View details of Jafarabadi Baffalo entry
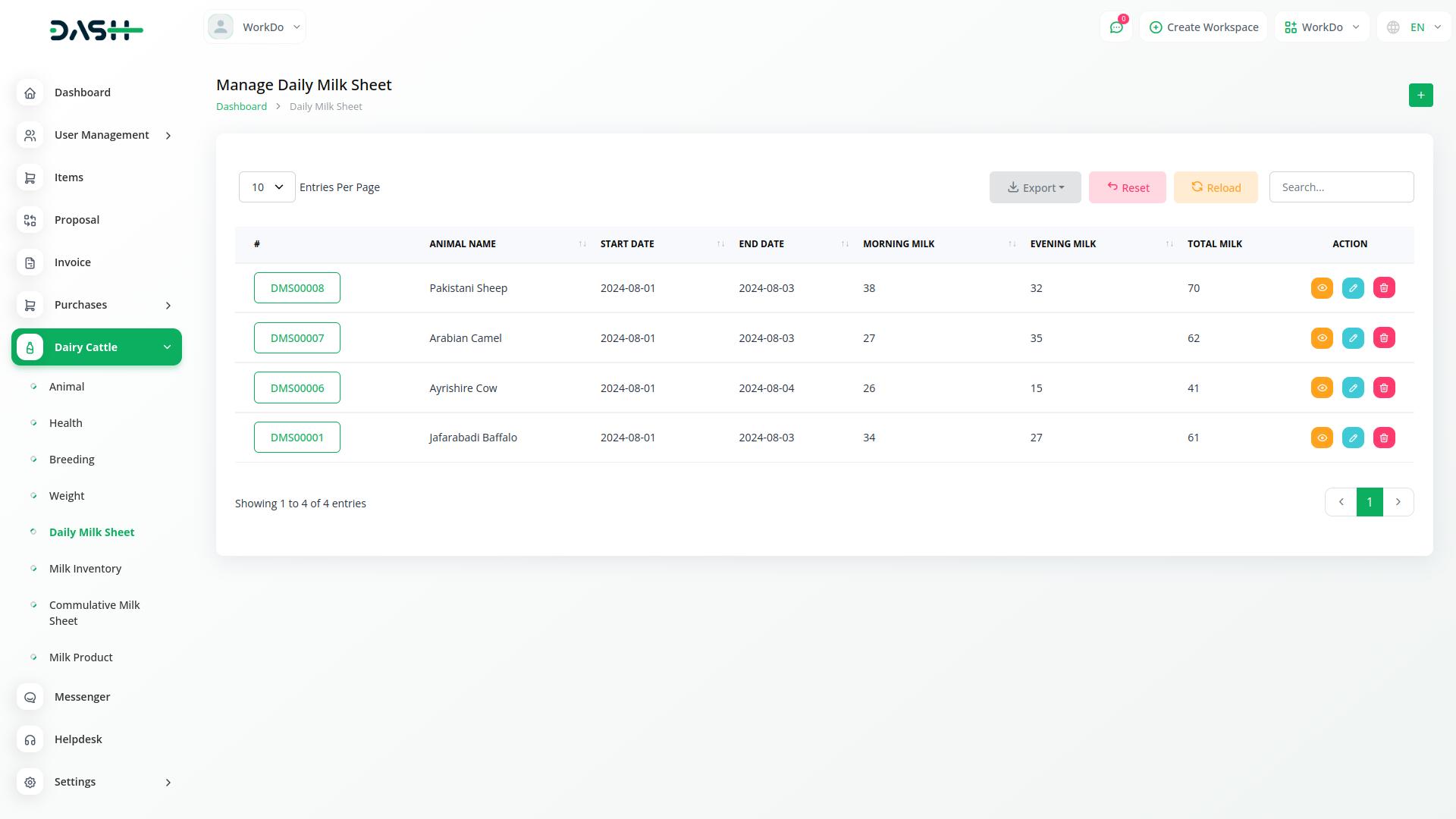The height and width of the screenshot is (819, 1456). pos(1322,438)
